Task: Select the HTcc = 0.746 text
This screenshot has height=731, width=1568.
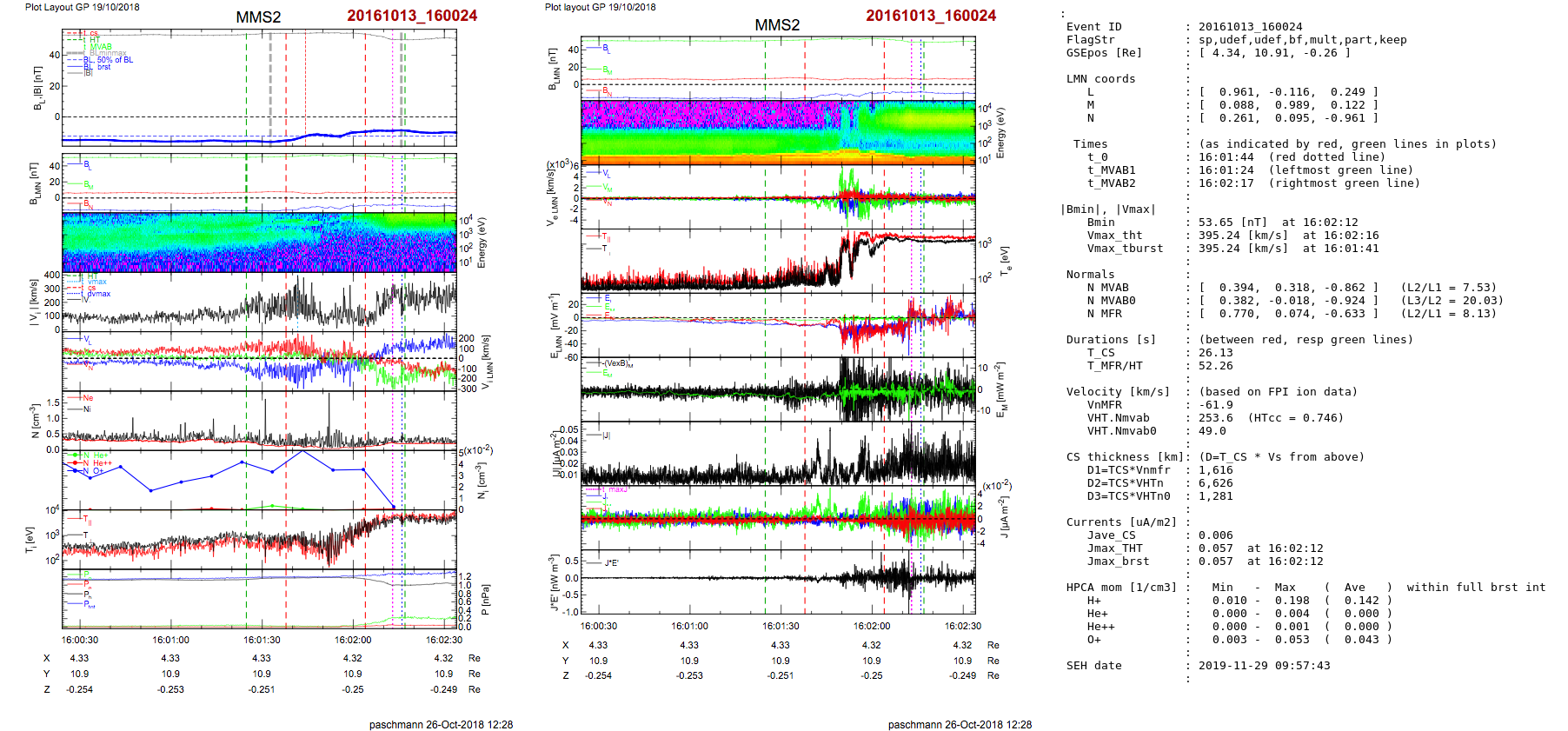Action: (1295, 418)
